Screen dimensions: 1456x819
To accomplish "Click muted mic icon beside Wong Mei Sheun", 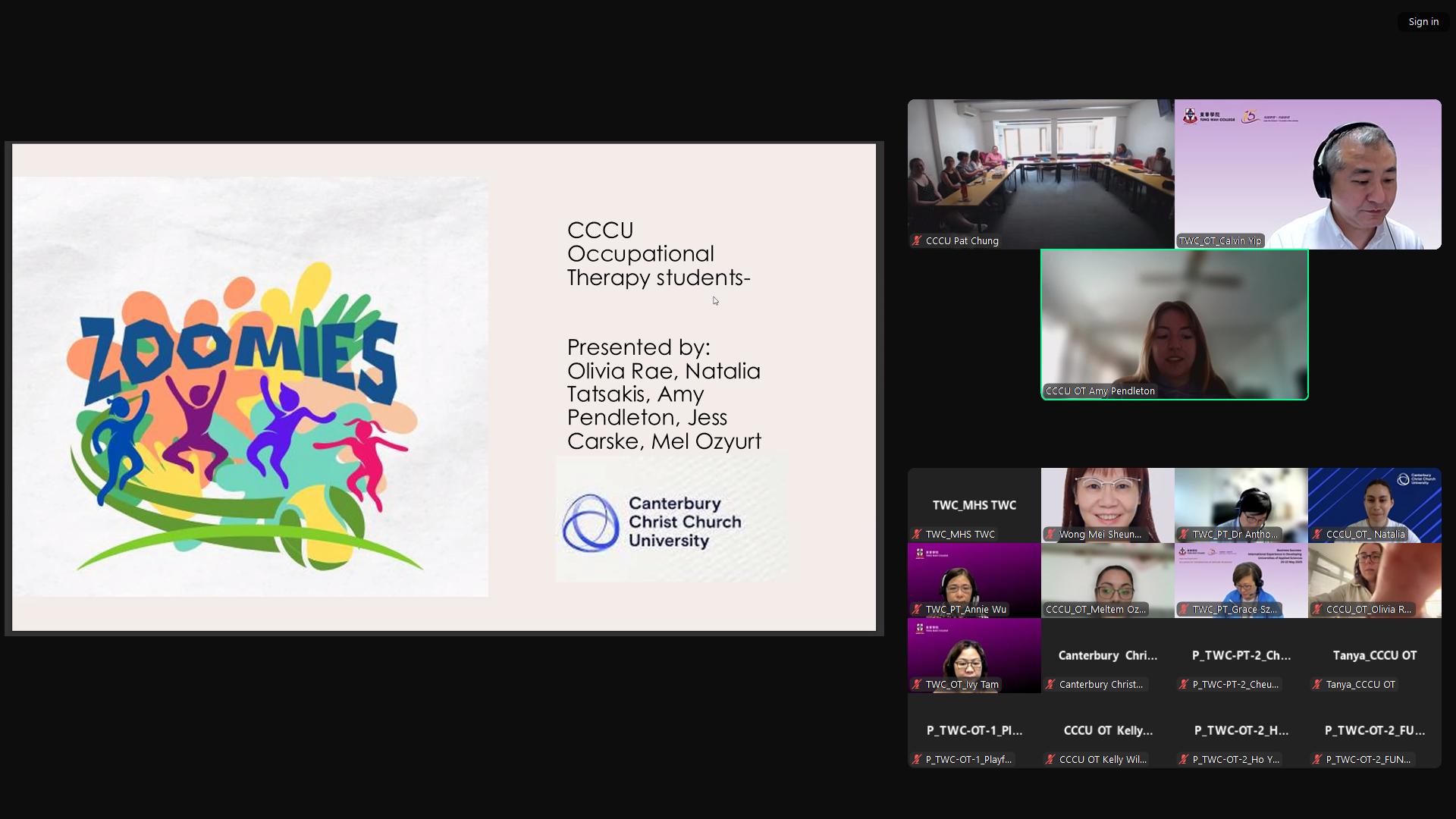I will pyautogui.click(x=1050, y=534).
